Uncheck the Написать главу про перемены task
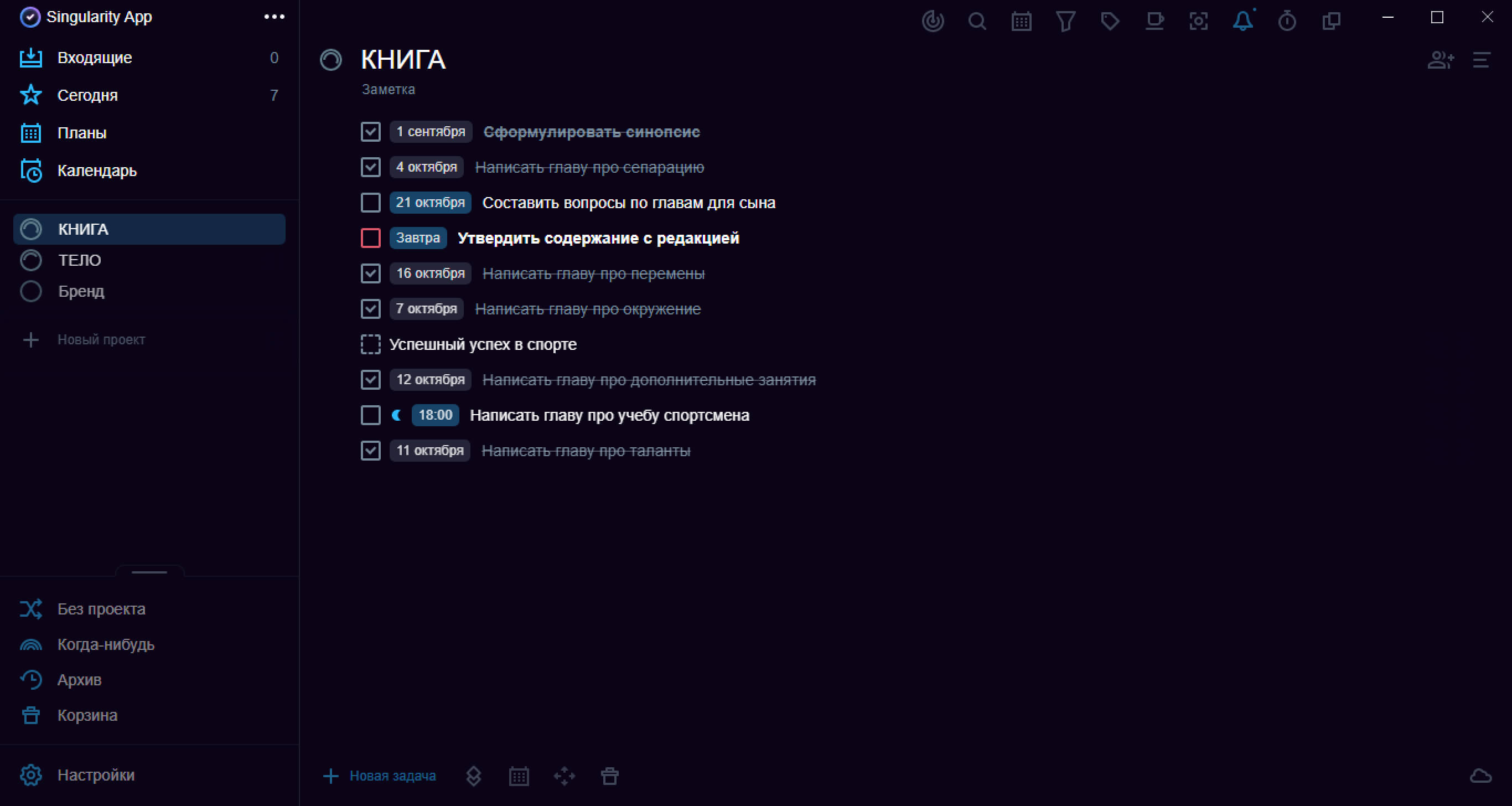The height and width of the screenshot is (806, 1512). click(370, 273)
